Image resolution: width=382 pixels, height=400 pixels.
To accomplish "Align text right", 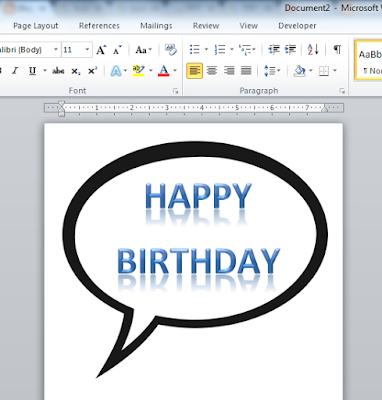I will [229, 71].
